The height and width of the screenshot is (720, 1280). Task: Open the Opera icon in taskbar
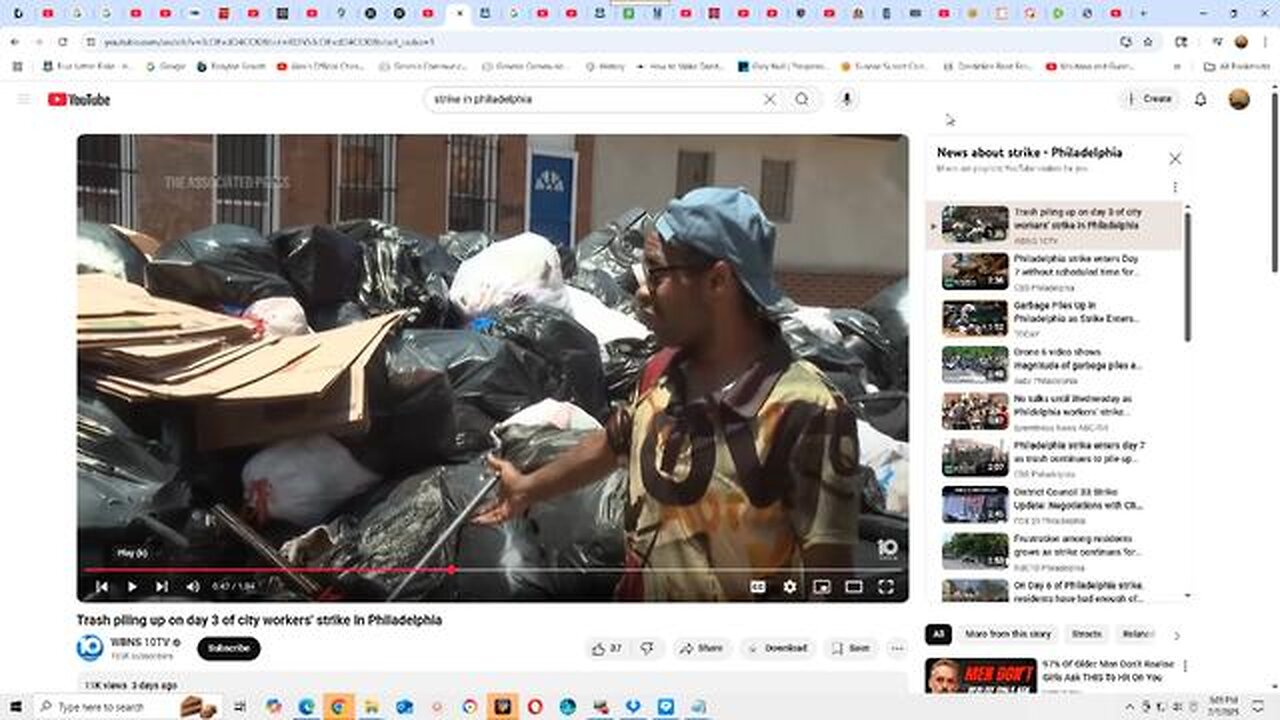click(535, 707)
